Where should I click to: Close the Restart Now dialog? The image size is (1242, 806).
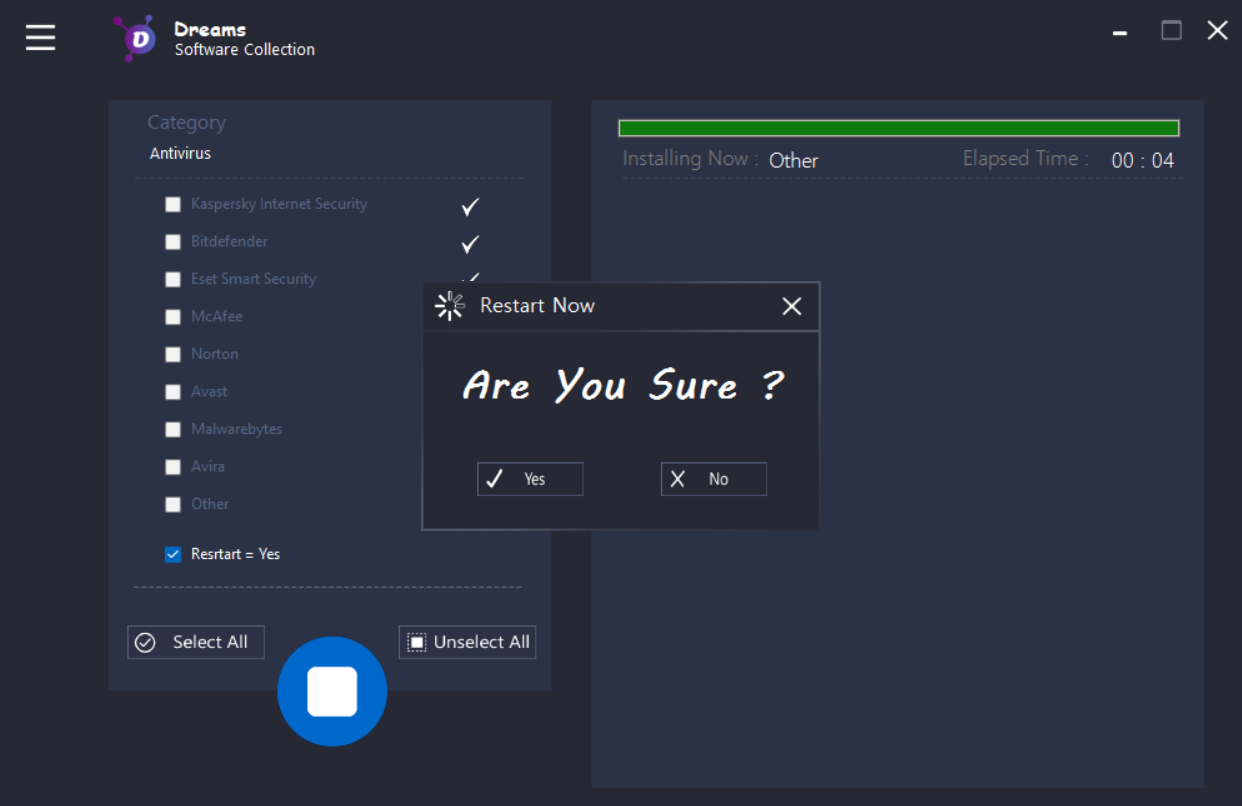tap(791, 306)
